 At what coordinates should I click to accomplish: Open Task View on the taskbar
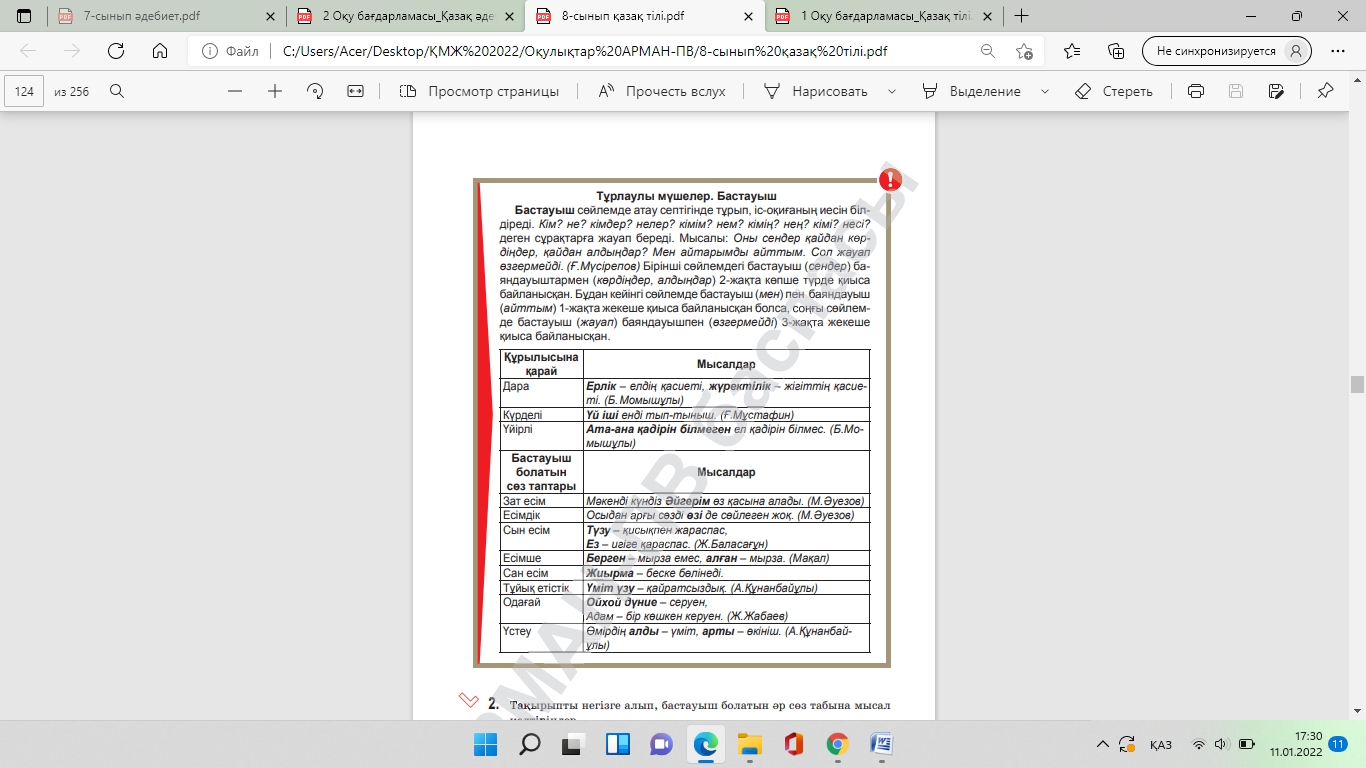point(573,744)
